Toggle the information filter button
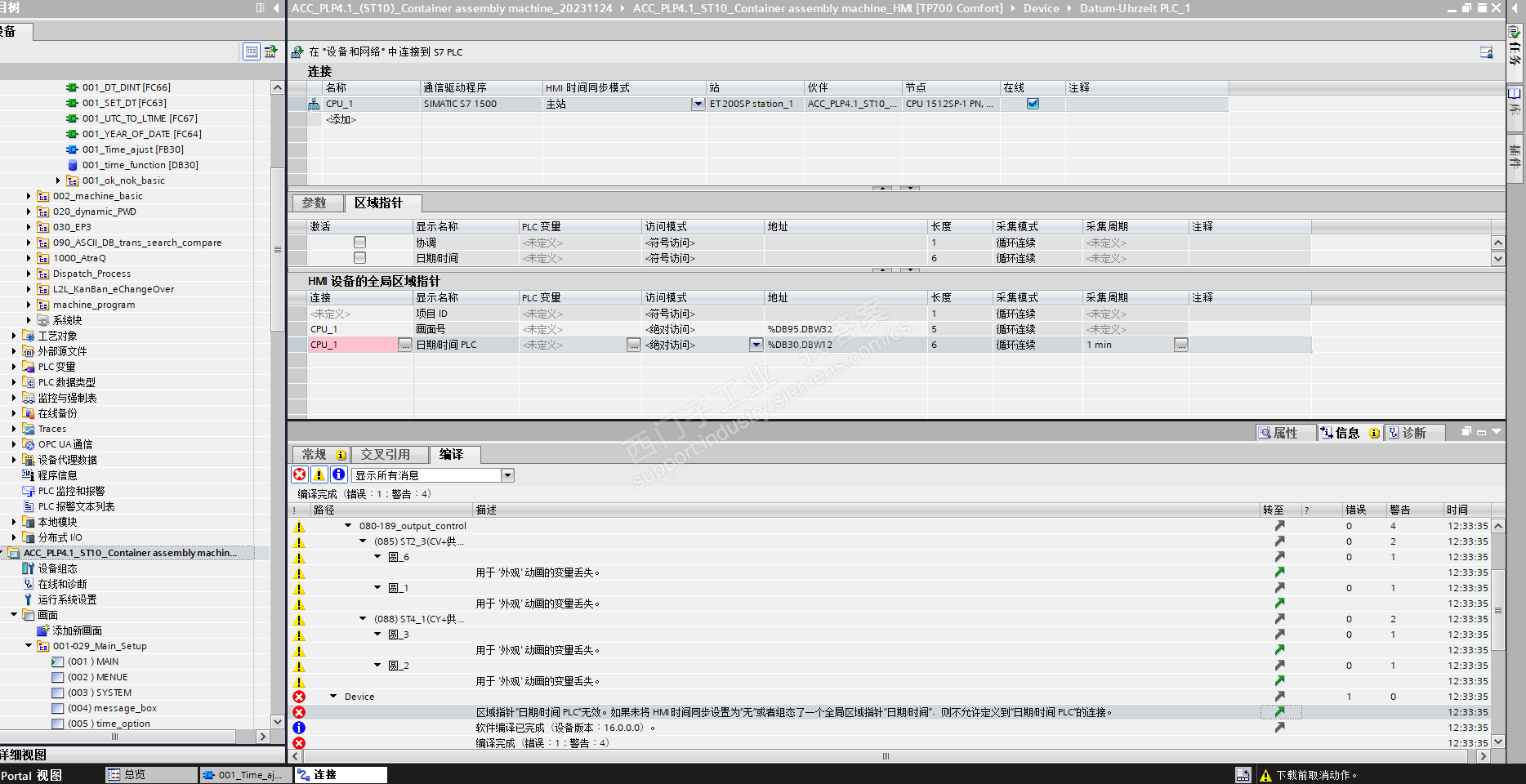Screen dimensions: 1526x784 tap(339, 475)
